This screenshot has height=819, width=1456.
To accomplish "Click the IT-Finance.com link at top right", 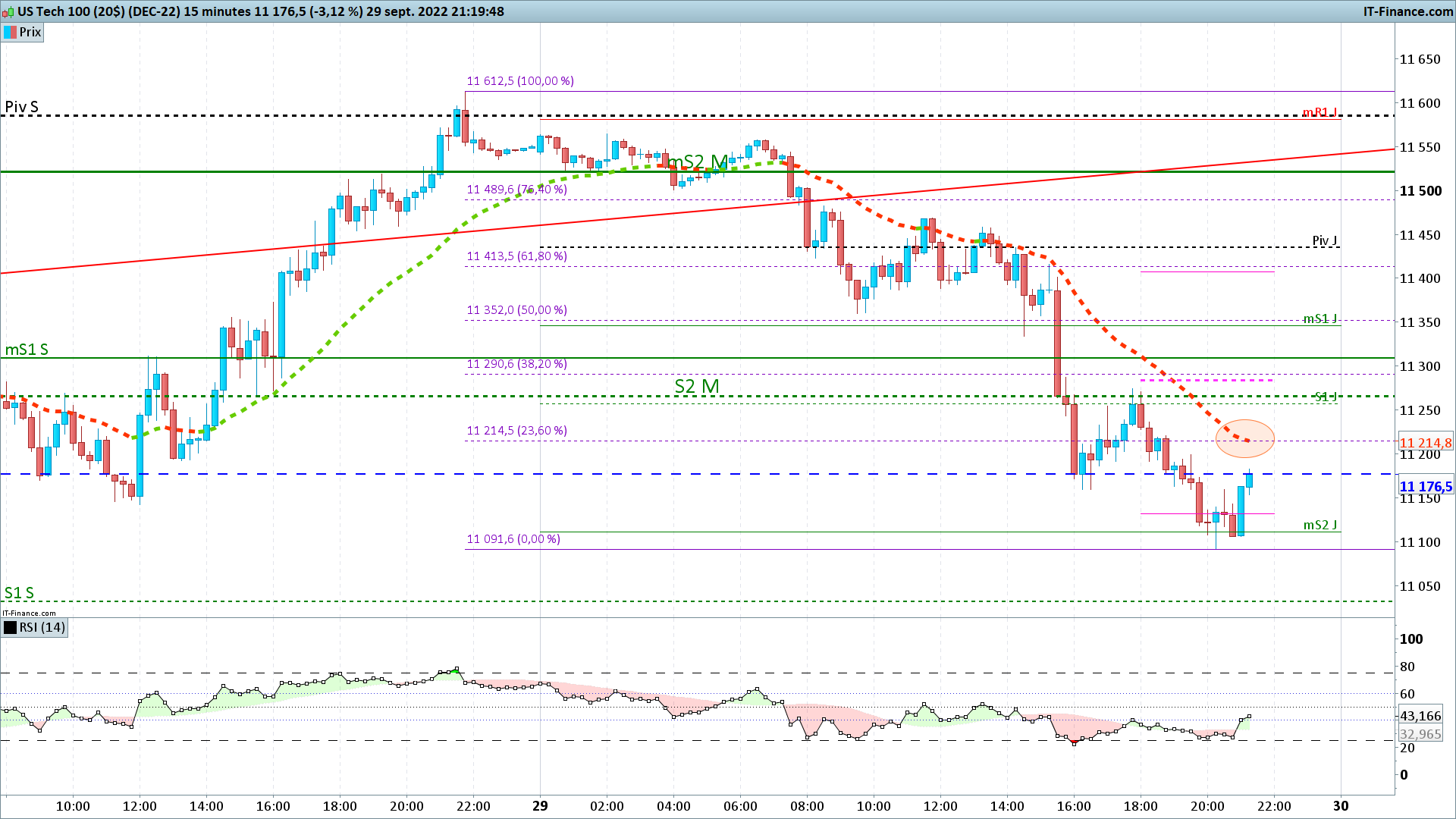I will point(1407,11).
